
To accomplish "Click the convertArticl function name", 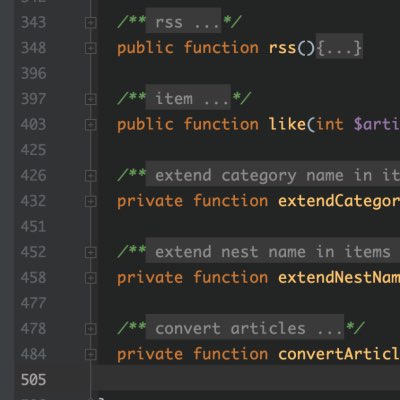I will pyautogui.click(x=339, y=354).
